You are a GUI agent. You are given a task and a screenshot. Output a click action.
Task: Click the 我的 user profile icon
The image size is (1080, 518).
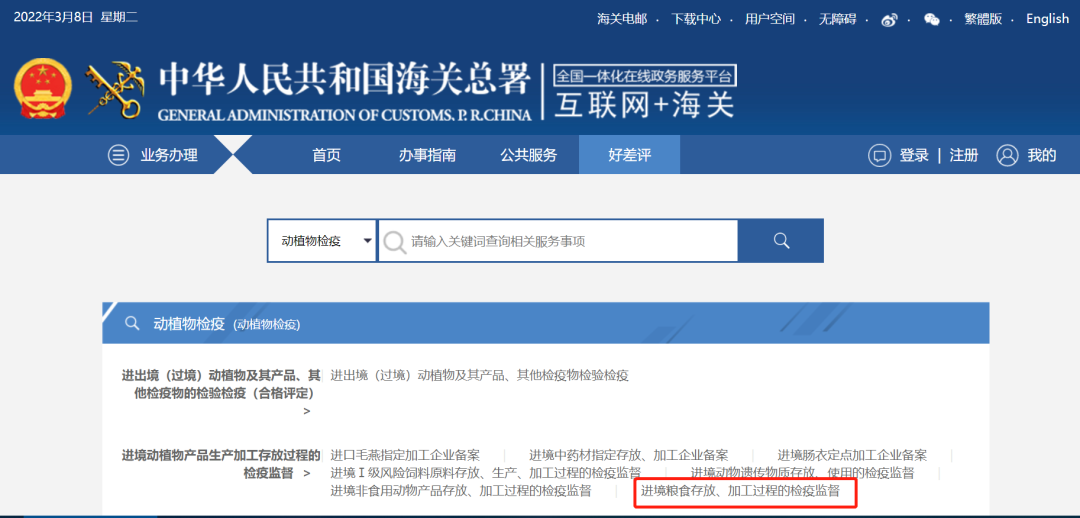(1007, 155)
